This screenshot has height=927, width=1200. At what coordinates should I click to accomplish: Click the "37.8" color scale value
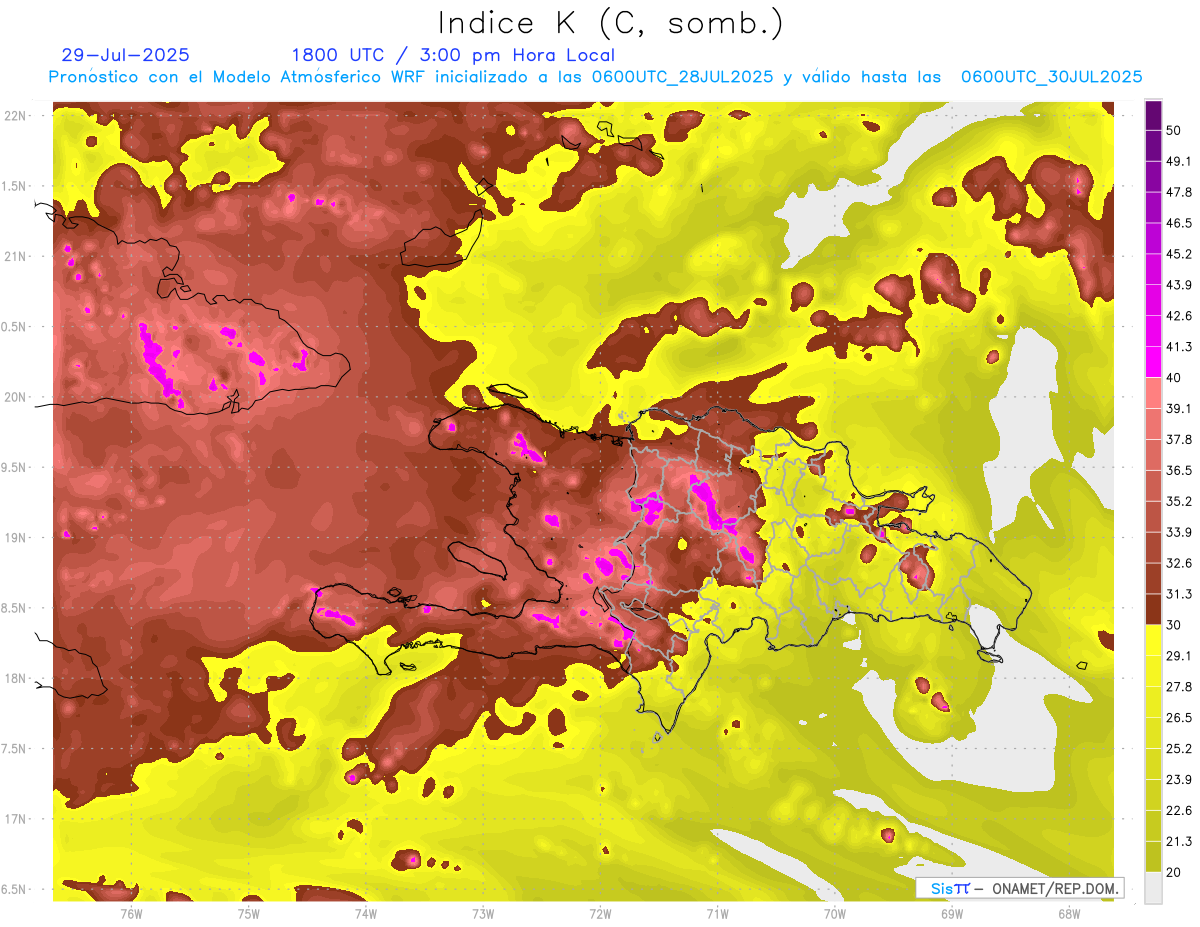coord(1179,440)
